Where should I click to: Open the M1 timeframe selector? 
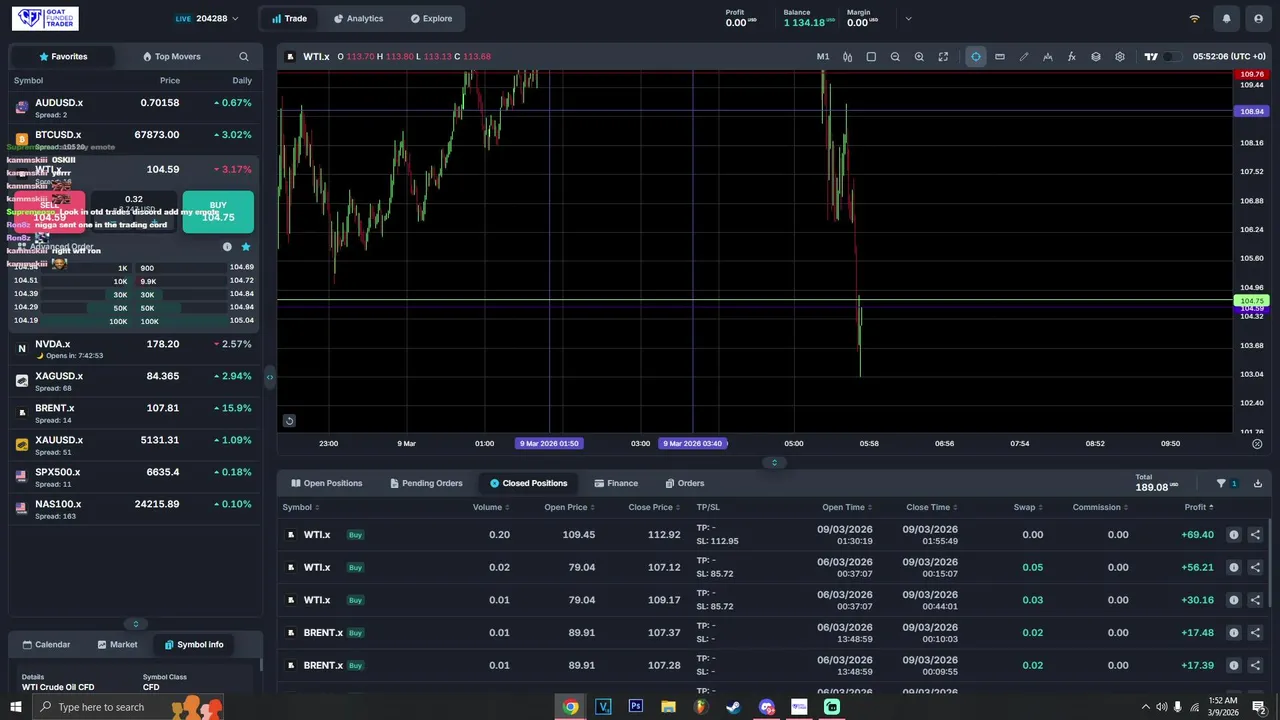point(823,57)
